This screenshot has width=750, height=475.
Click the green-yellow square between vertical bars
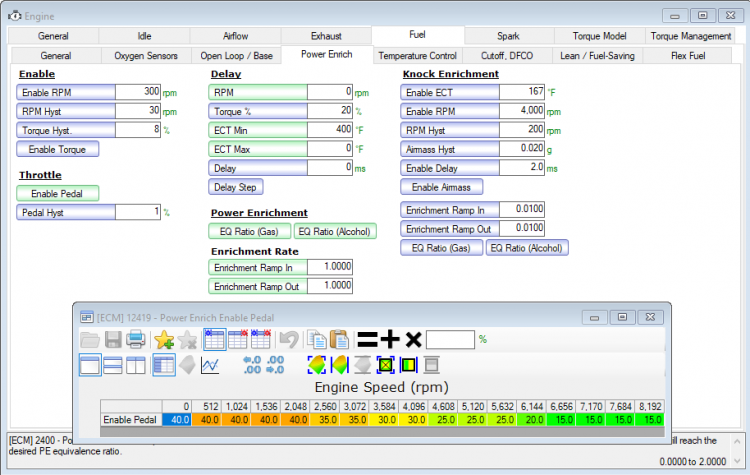(408, 365)
